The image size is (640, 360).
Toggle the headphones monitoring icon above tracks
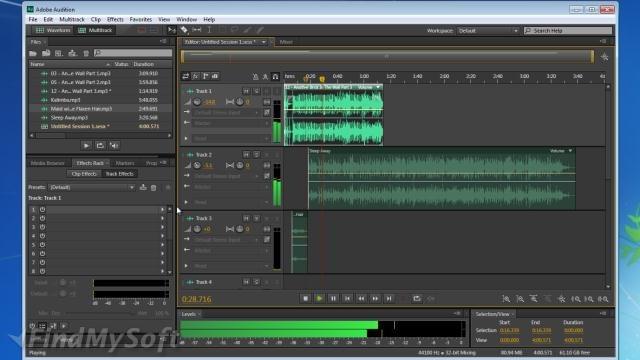(276, 76)
